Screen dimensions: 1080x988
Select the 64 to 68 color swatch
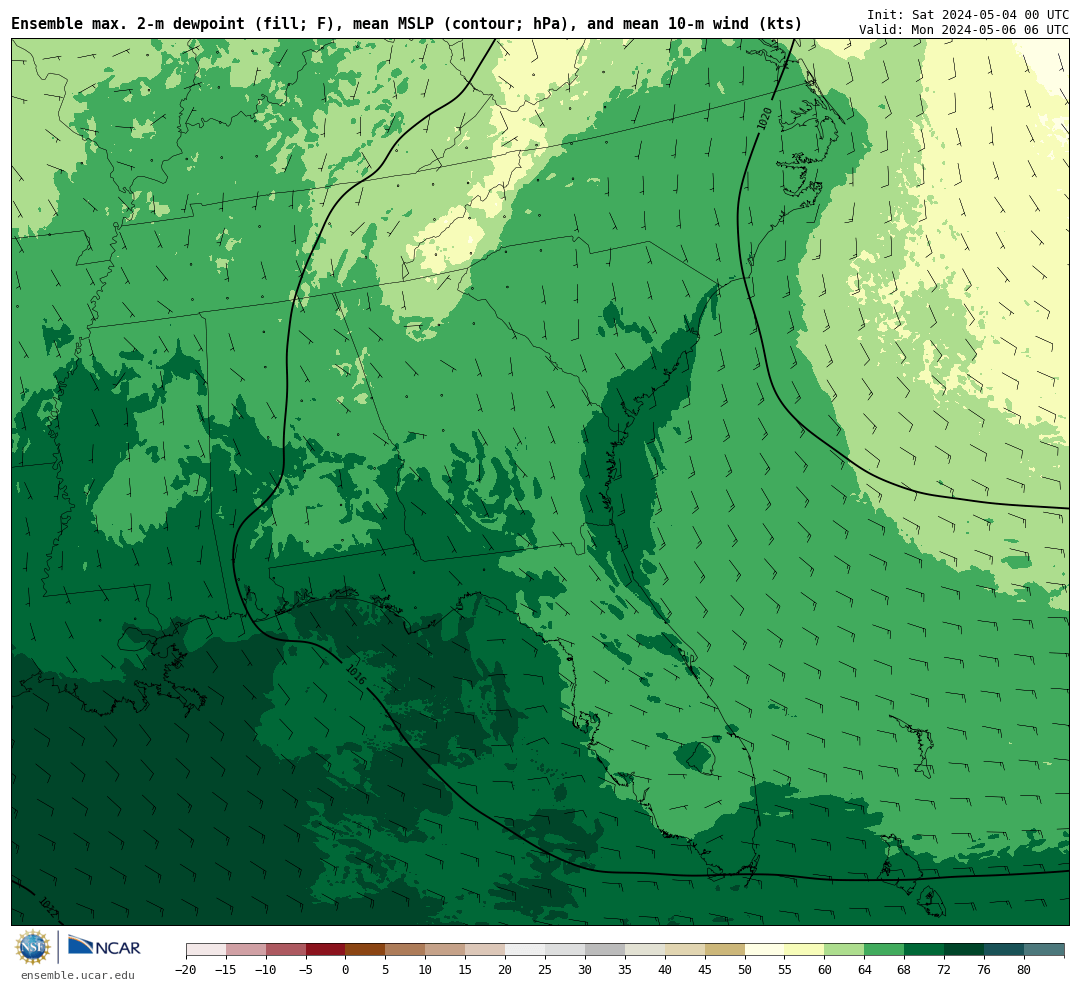[885, 950]
